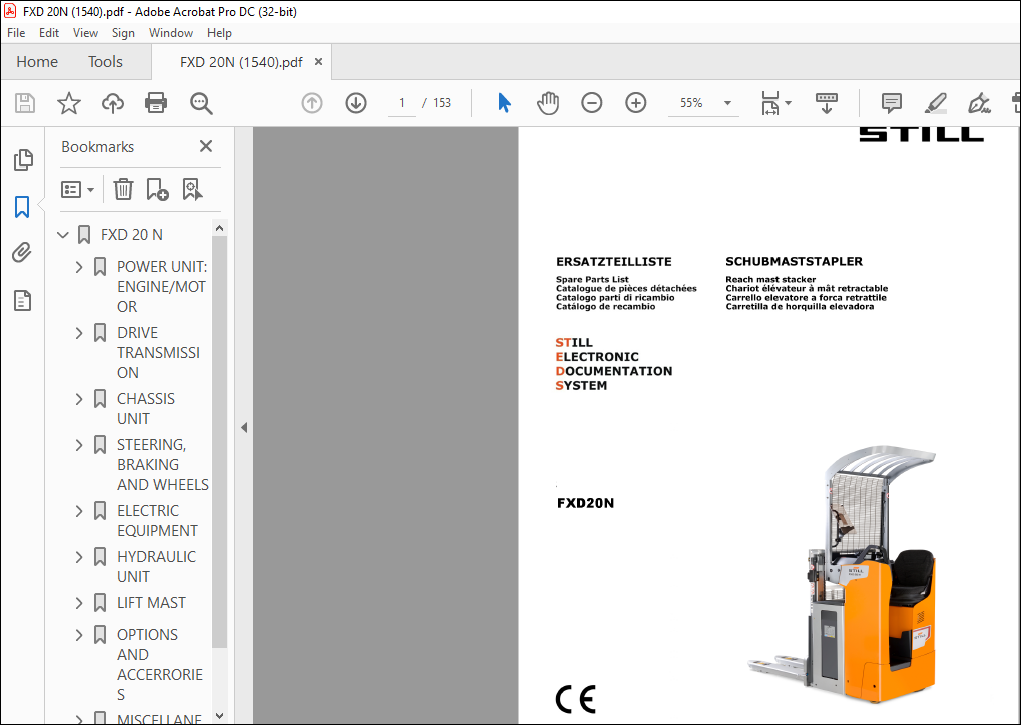Select the ELECTRIC EQUIPMENT bookmark text
Screen dimensions: 1021x725
(157, 520)
